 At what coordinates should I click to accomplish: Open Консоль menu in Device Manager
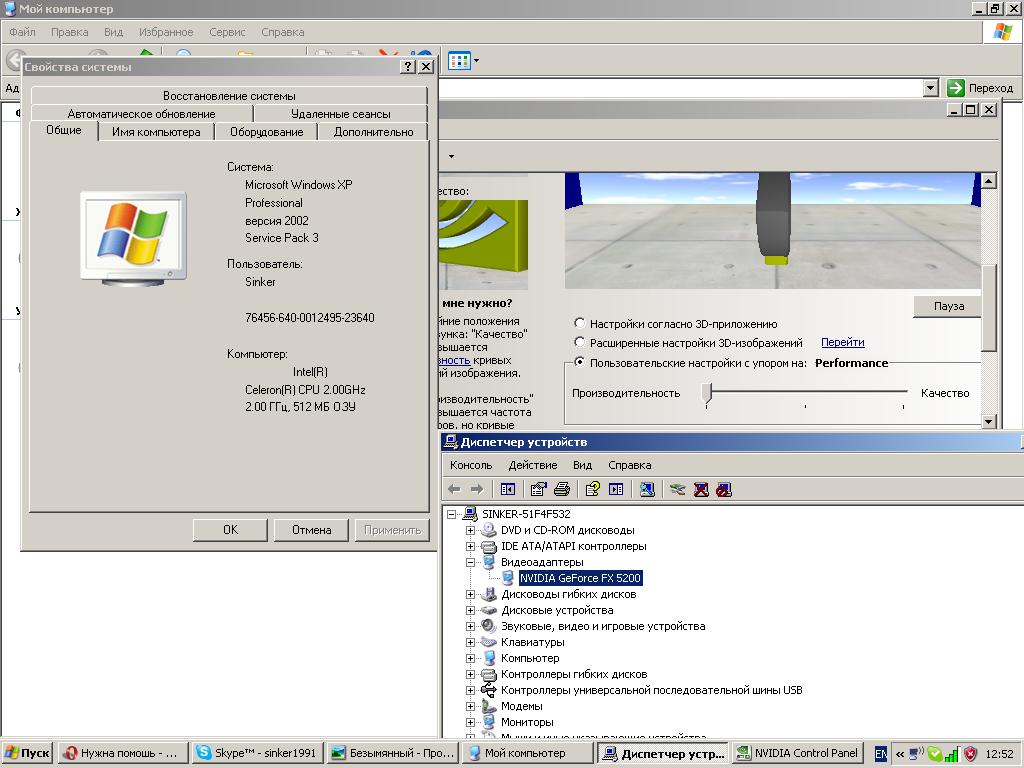coord(471,465)
